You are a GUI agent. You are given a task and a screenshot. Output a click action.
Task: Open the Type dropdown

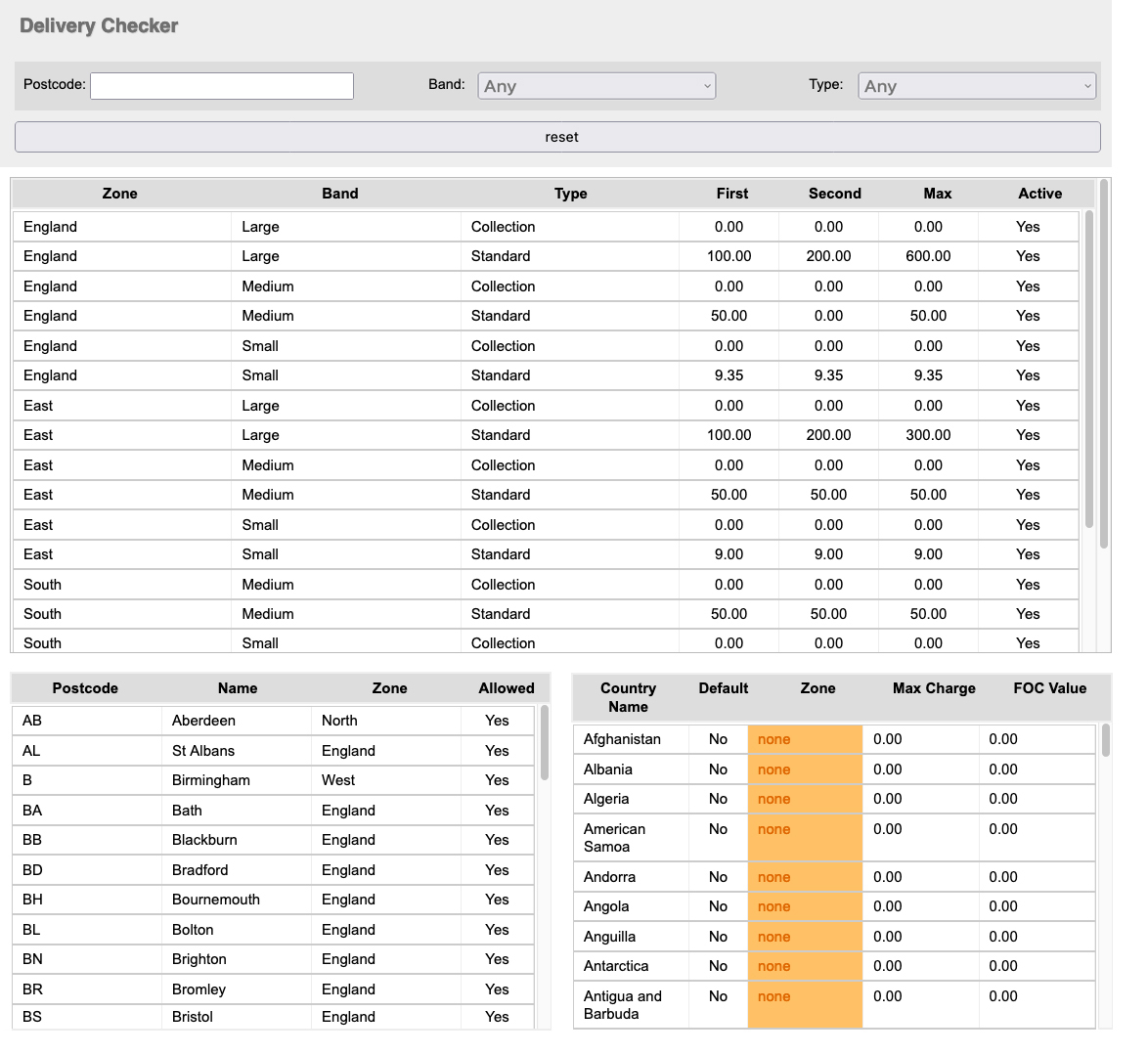click(976, 85)
